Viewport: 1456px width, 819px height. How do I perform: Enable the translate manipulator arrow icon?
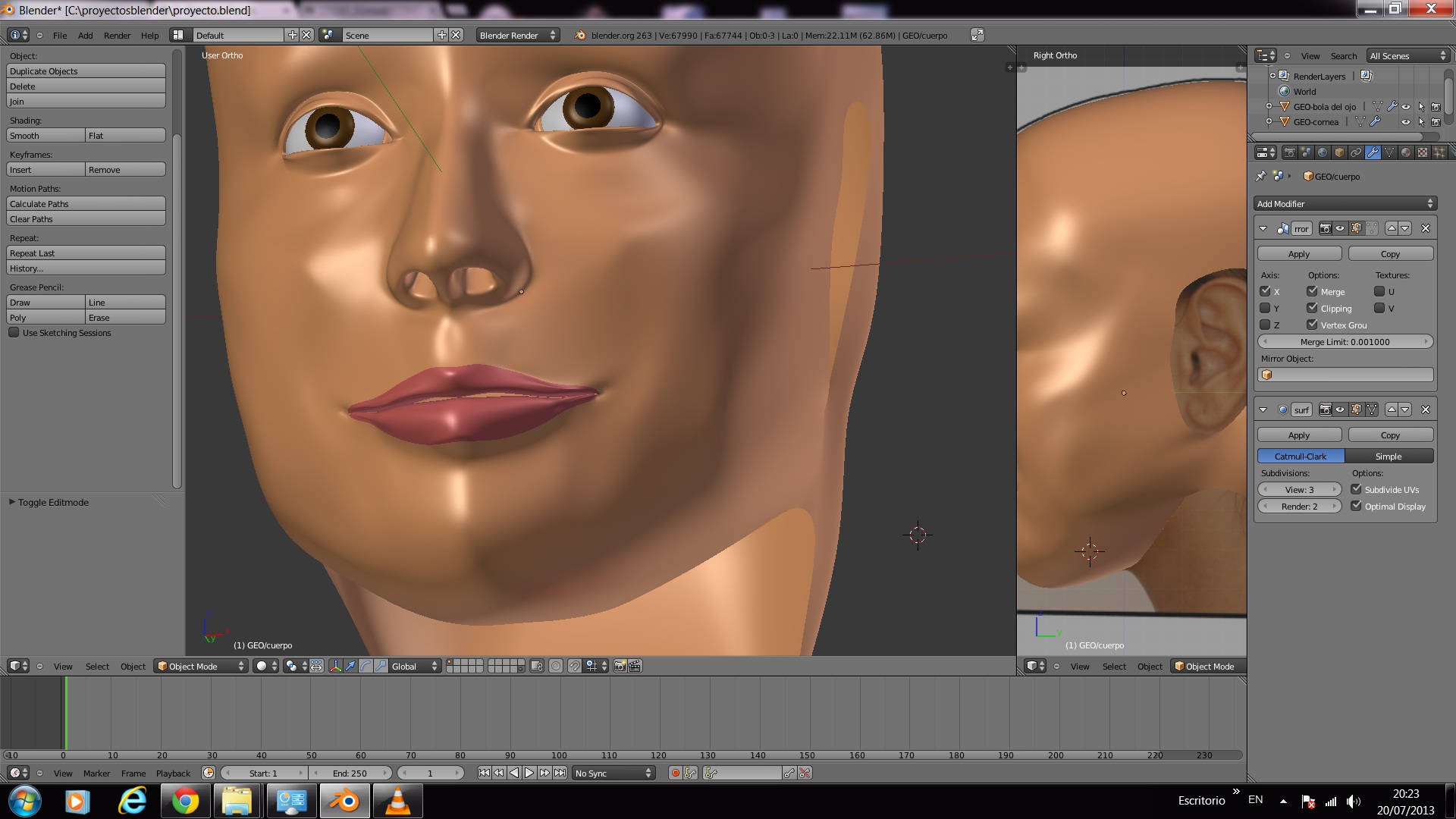[350, 666]
